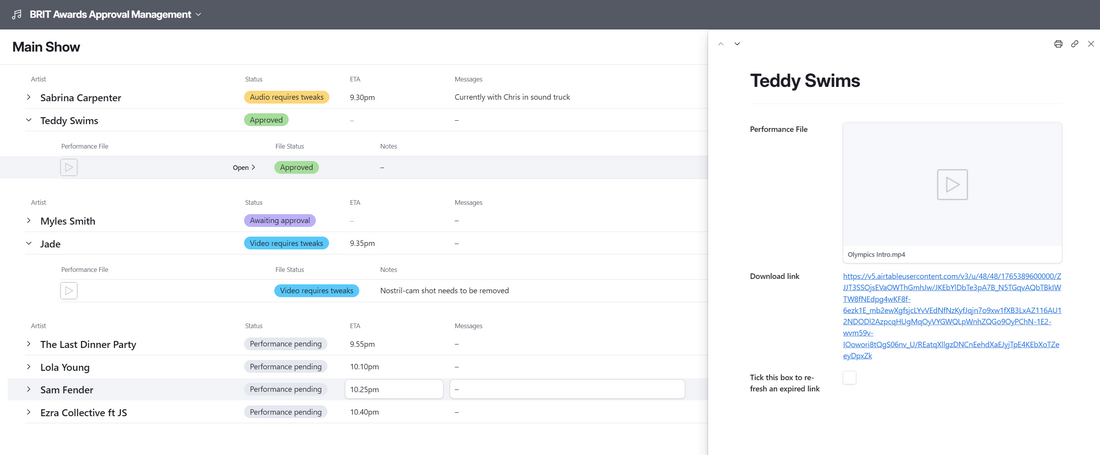Viewport: 1100px width, 455px height.
Task: Open the BRIT Awards Approval Management dropdown
Action: click(199, 15)
